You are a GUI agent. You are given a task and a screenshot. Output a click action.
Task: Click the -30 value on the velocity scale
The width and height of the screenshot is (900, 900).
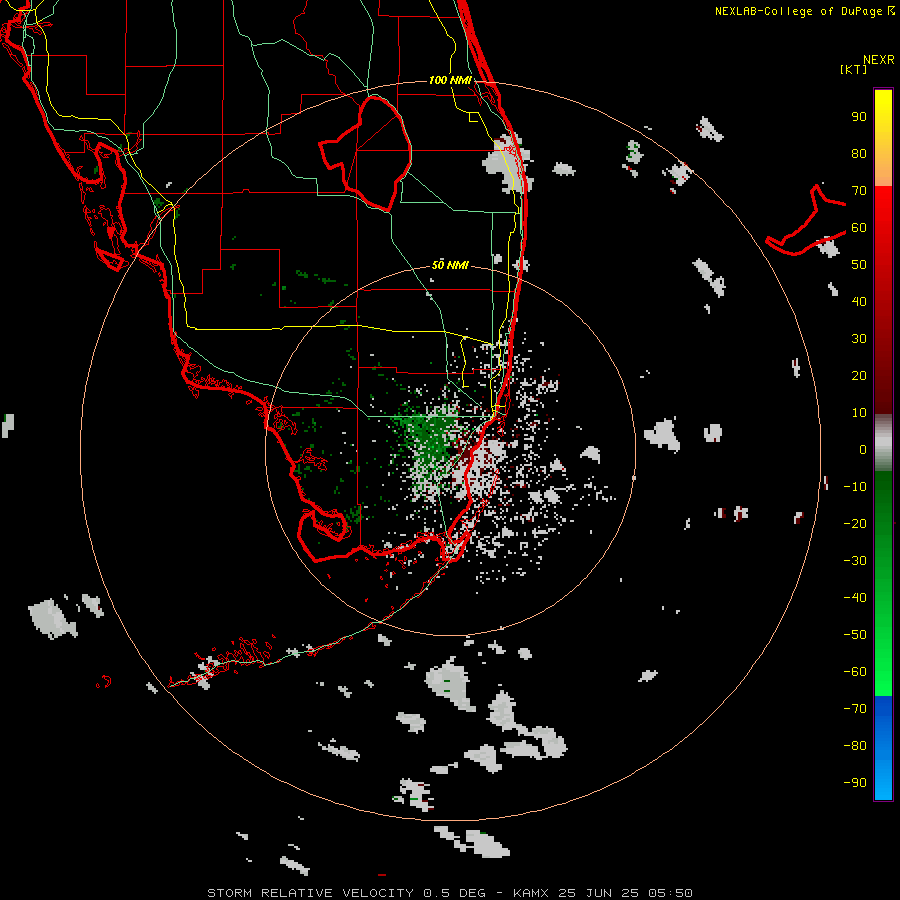(x=855, y=561)
